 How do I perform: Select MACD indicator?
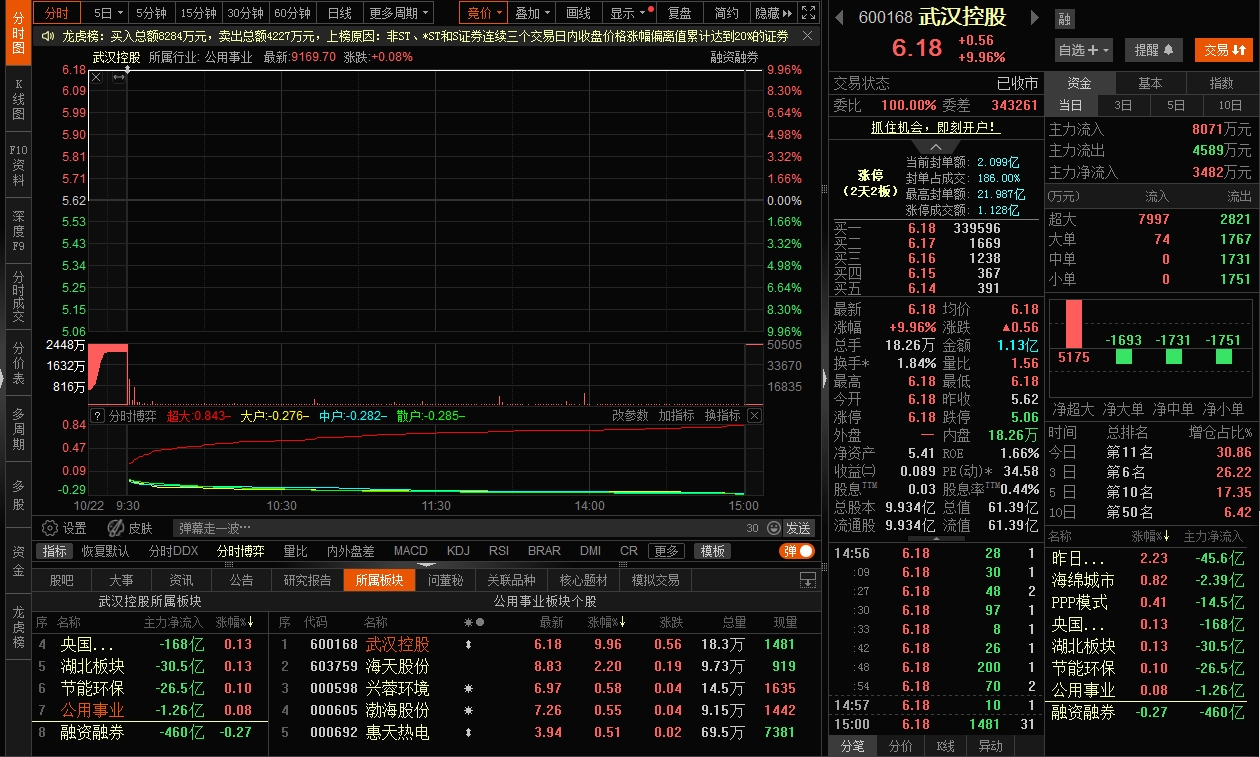(410, 551)
